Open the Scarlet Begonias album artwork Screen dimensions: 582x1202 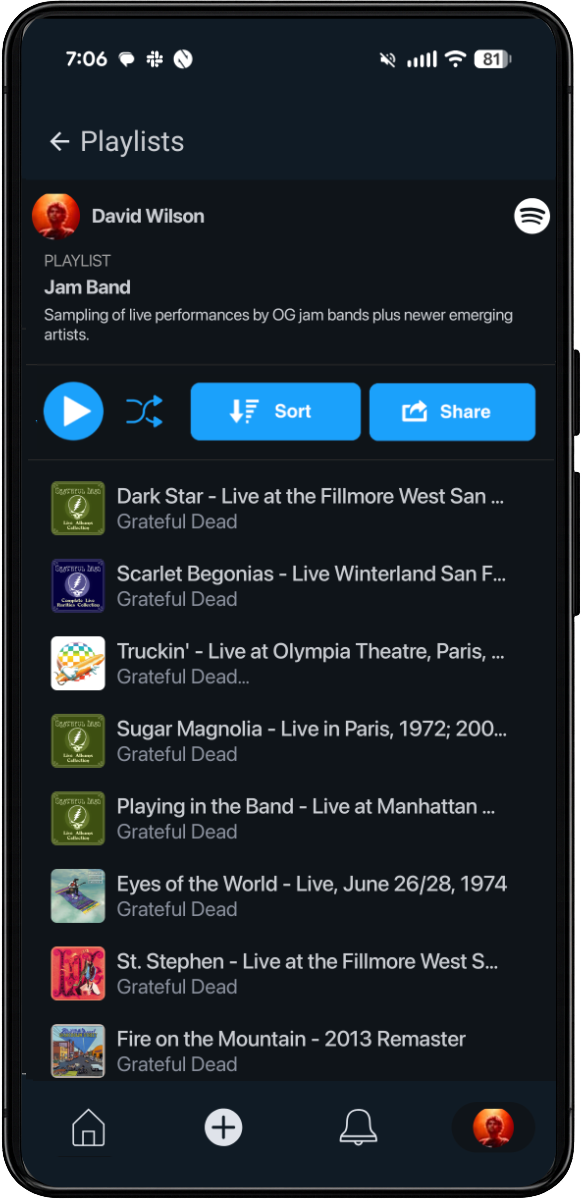click(x=78, y=586)
